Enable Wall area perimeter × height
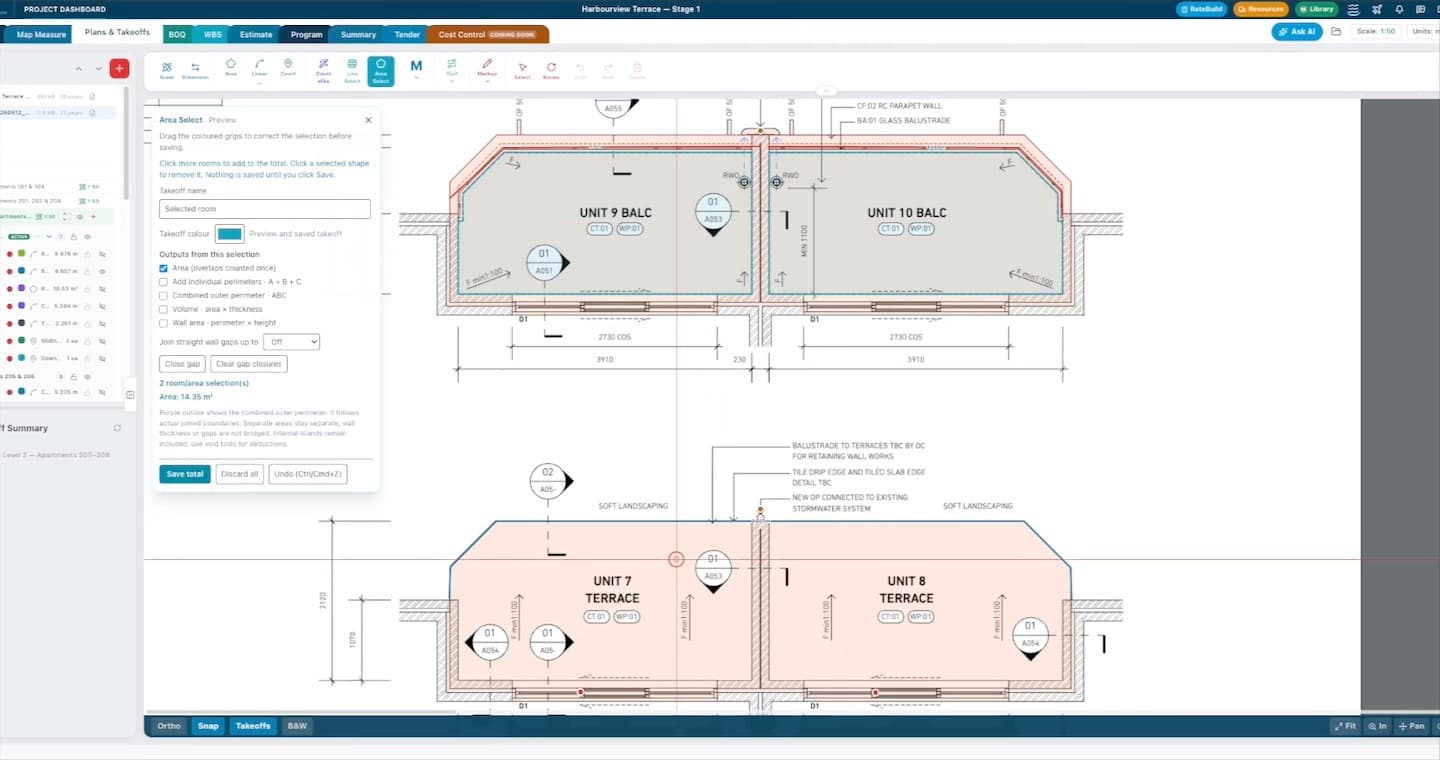Screen dimensions: 1440x760 [163, 323]
